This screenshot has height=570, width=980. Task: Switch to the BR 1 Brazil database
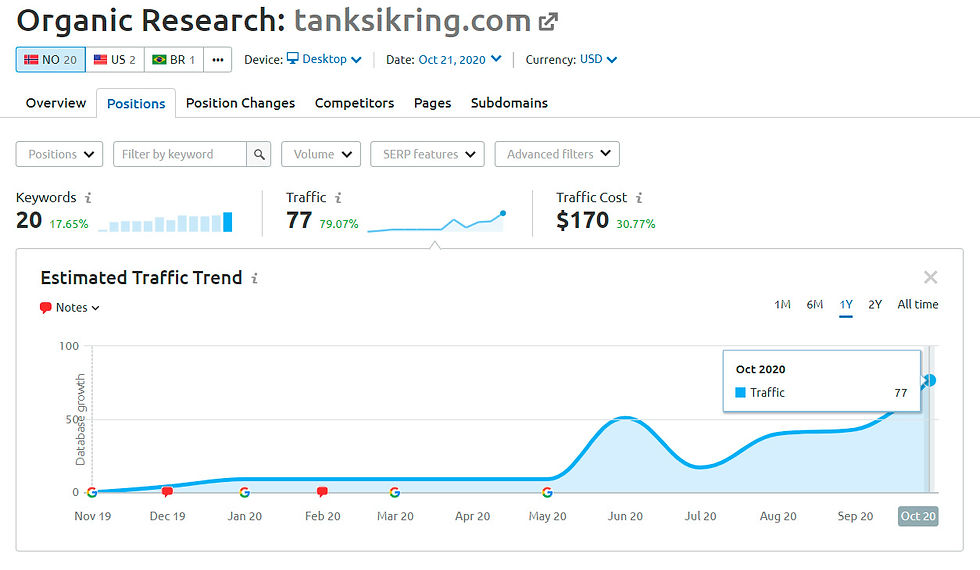click(x=174, y=60)
